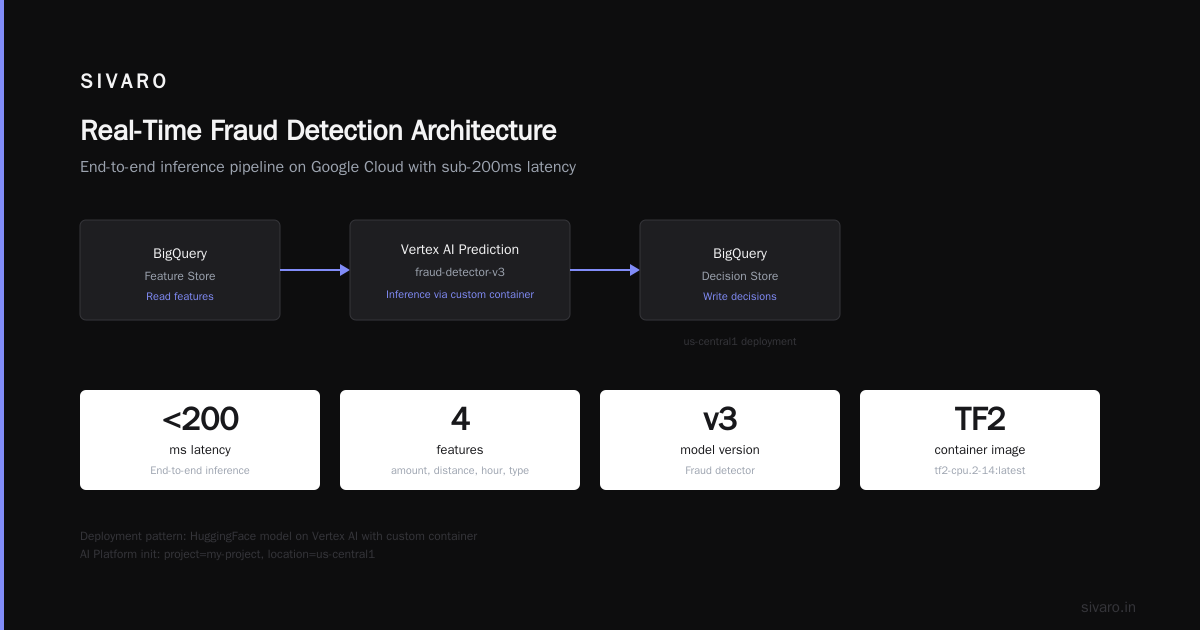
Task: Select the Real-Time Fraud Detection Architecture title
Action: (x=318, y=131)
